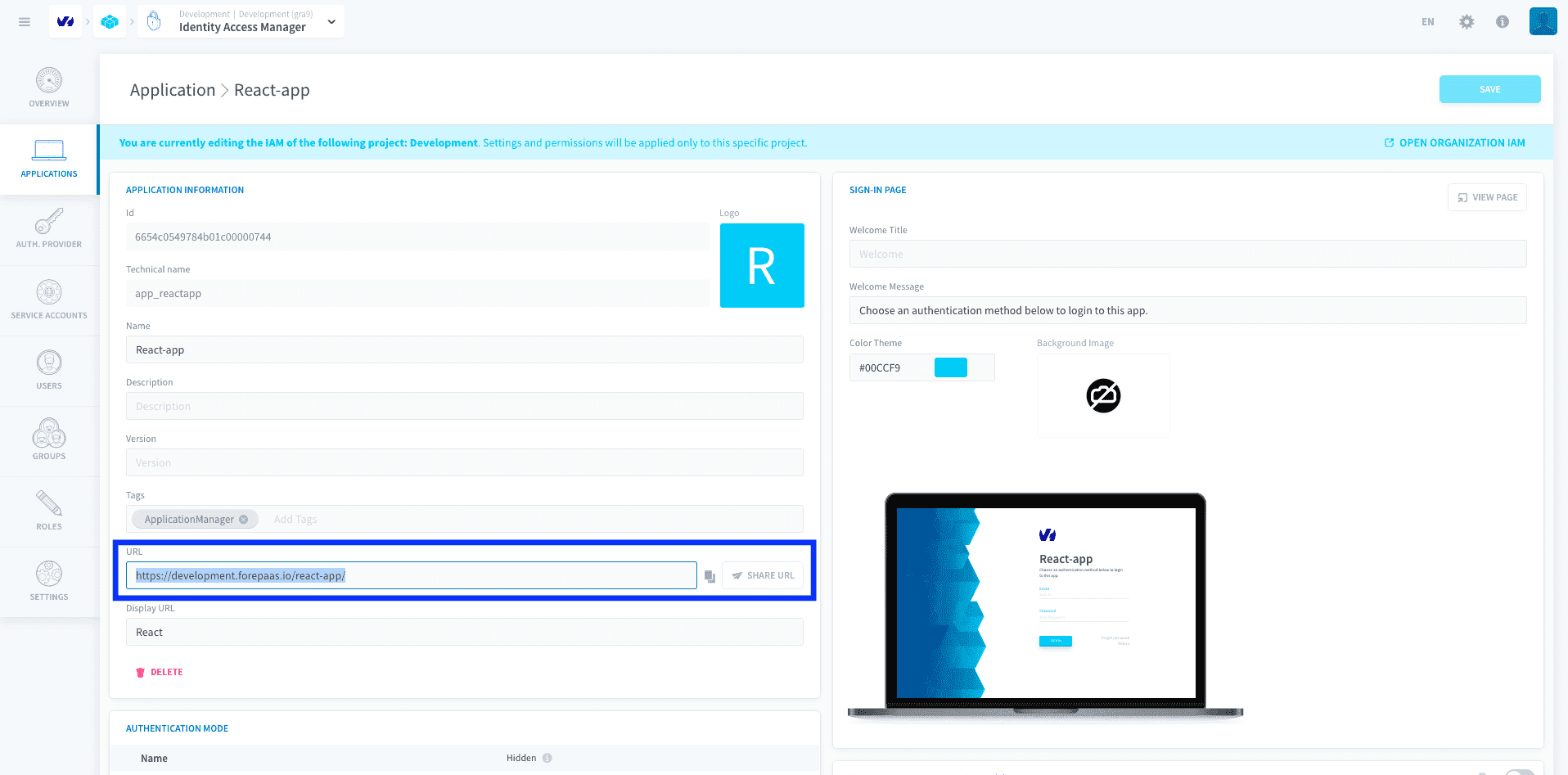Click the Name input field
Image resolution: width=1568 pixels, height=775 pixels.
[465, 349]
